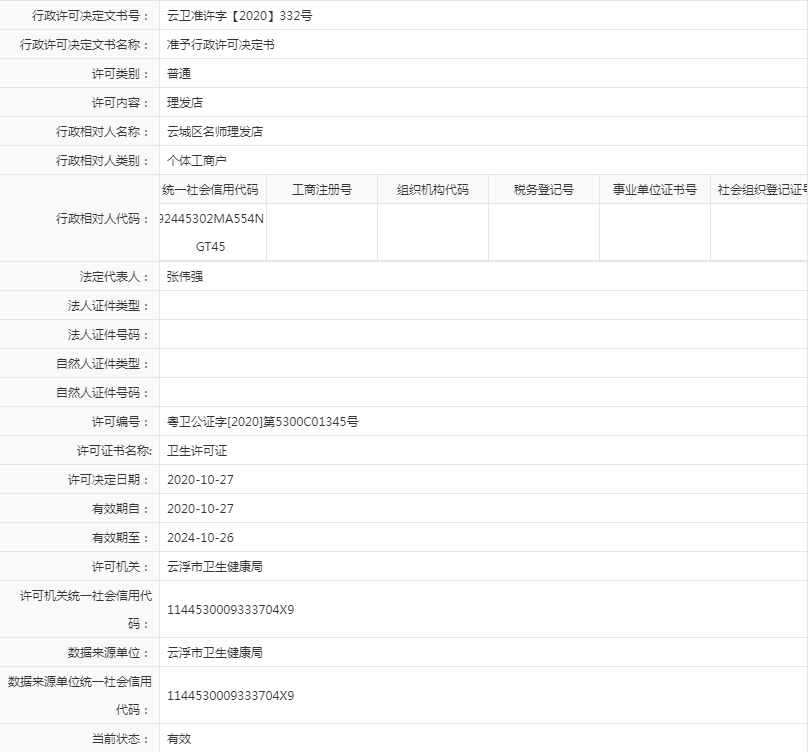This screenshot has width=812, height=752.
Task: Click the 法定代表人 label
Action: 114,277
